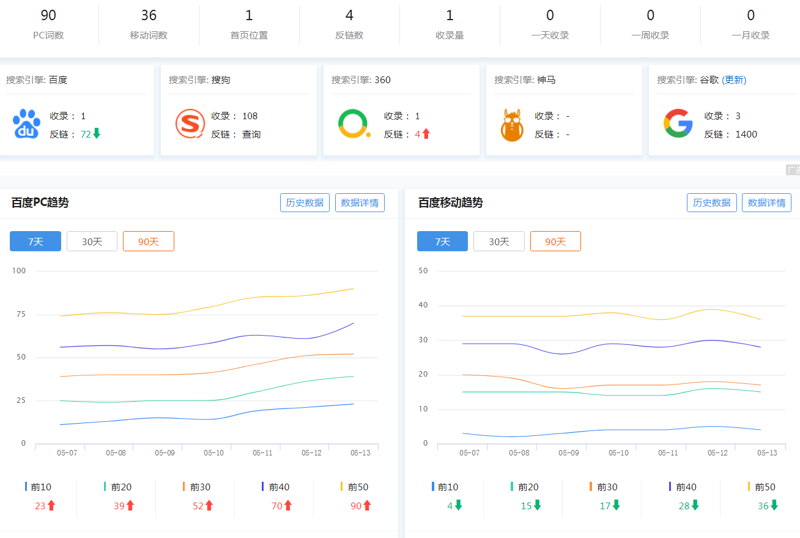800x538 pixels.
Task: Click the small icon at right edge below Google card
Action: pyautogui.click(x=792, y=169)
